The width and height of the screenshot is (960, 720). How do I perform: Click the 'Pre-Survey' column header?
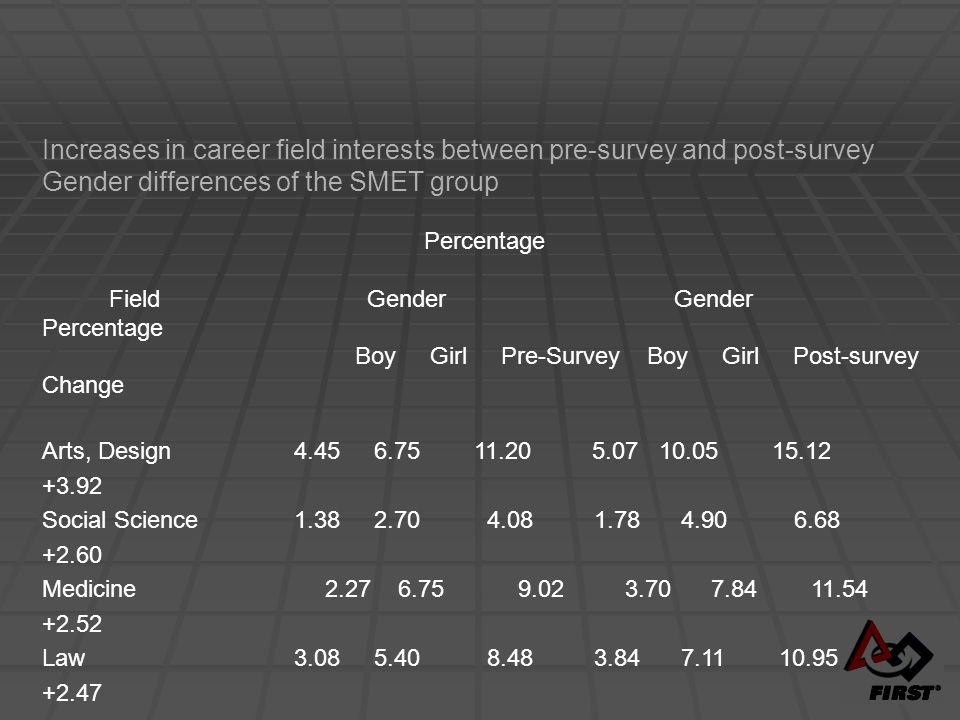click(x=560, y=356)
